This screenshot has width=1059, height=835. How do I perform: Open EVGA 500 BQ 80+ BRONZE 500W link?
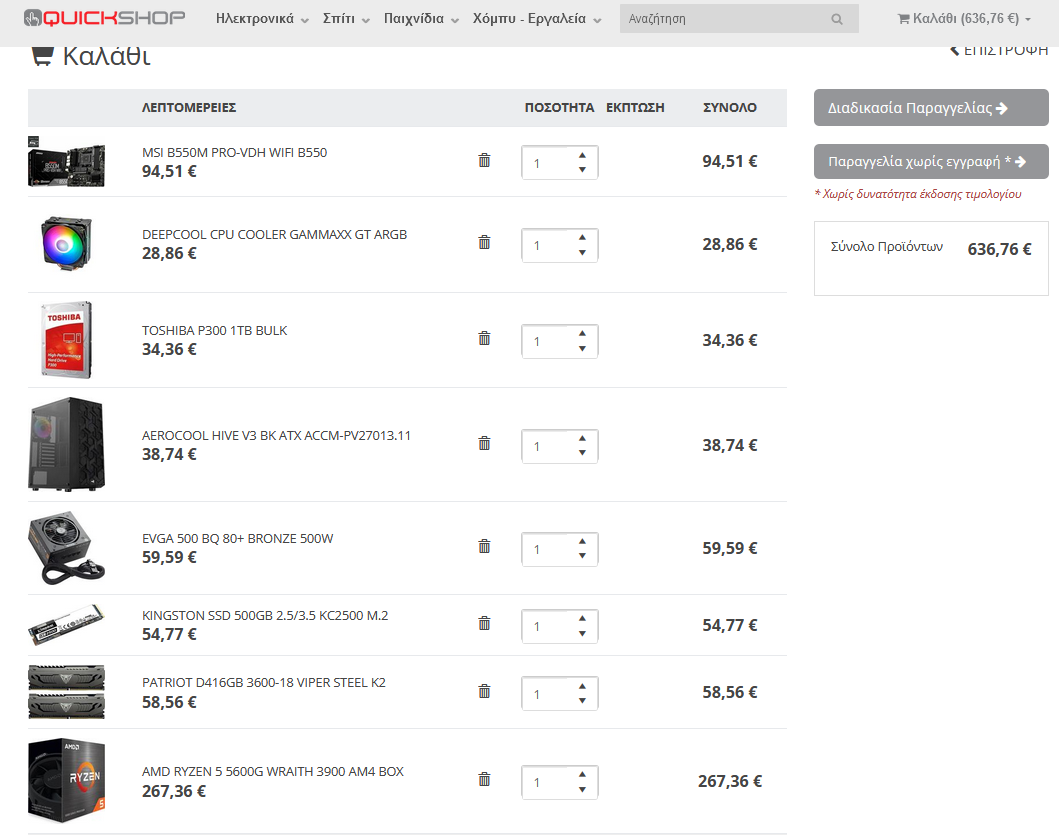point(237,538)
